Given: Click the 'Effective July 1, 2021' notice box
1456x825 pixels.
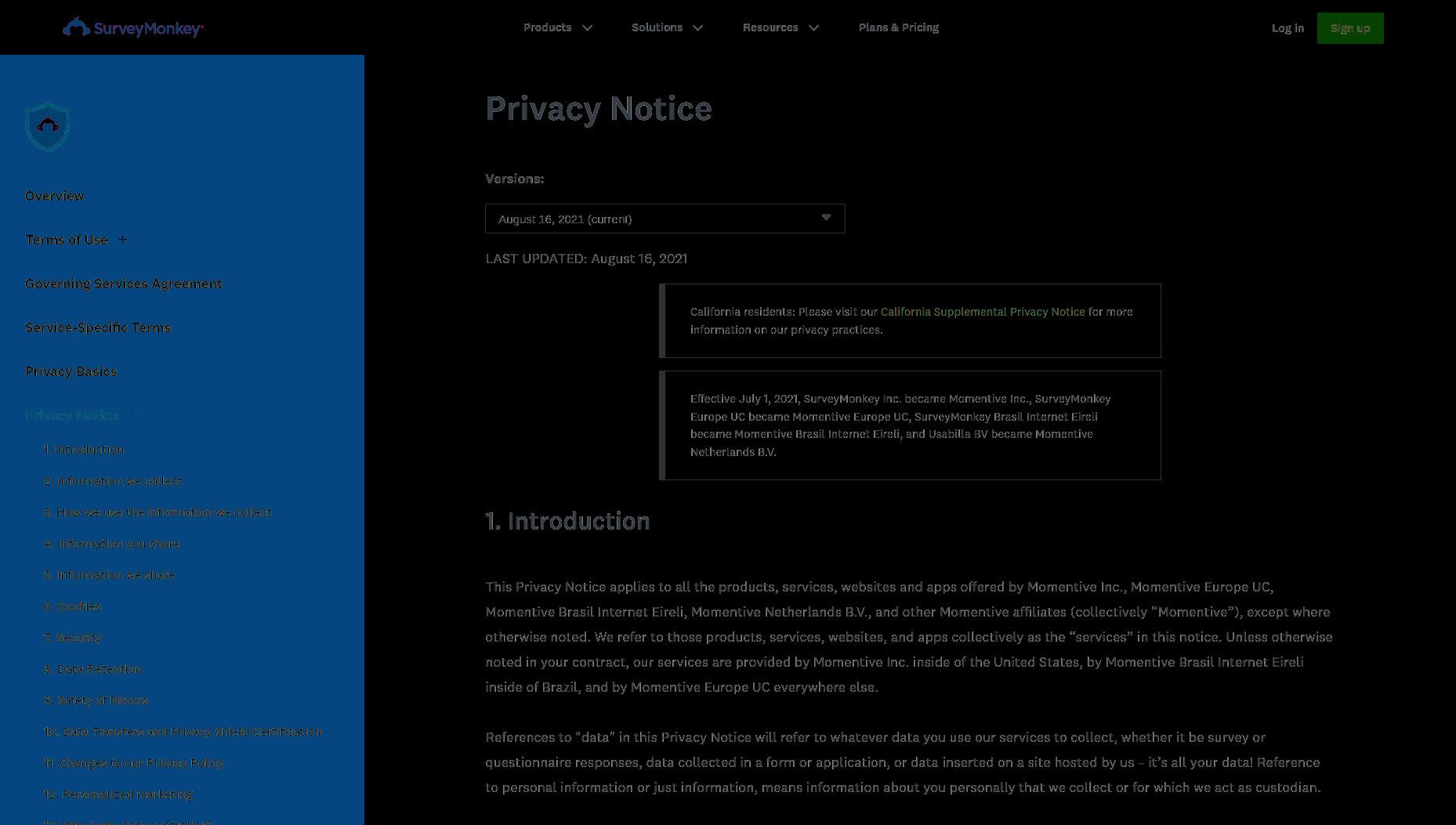Looking at the screenshot, I should [910, 425].
